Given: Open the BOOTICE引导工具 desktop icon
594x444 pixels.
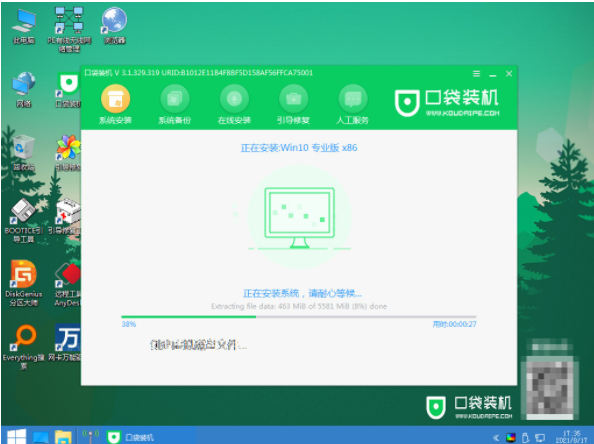Looking at the screenshot, I should point(23,220).
